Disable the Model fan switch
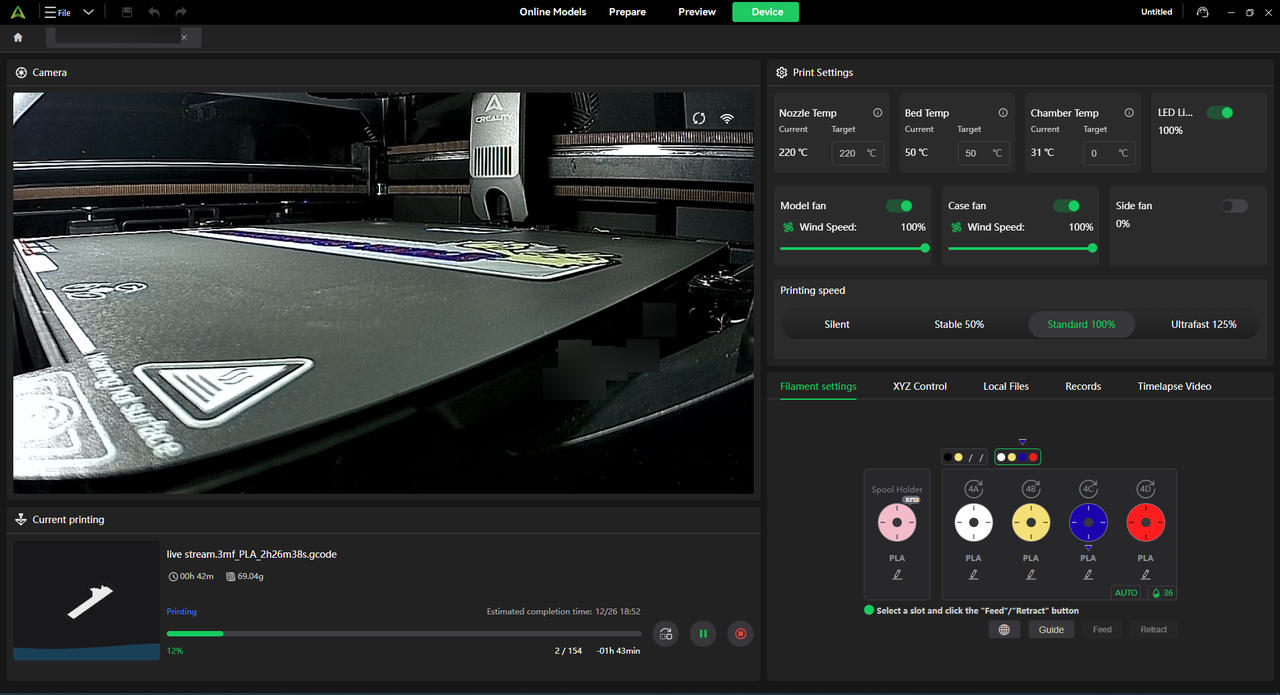 coord(899,206)
